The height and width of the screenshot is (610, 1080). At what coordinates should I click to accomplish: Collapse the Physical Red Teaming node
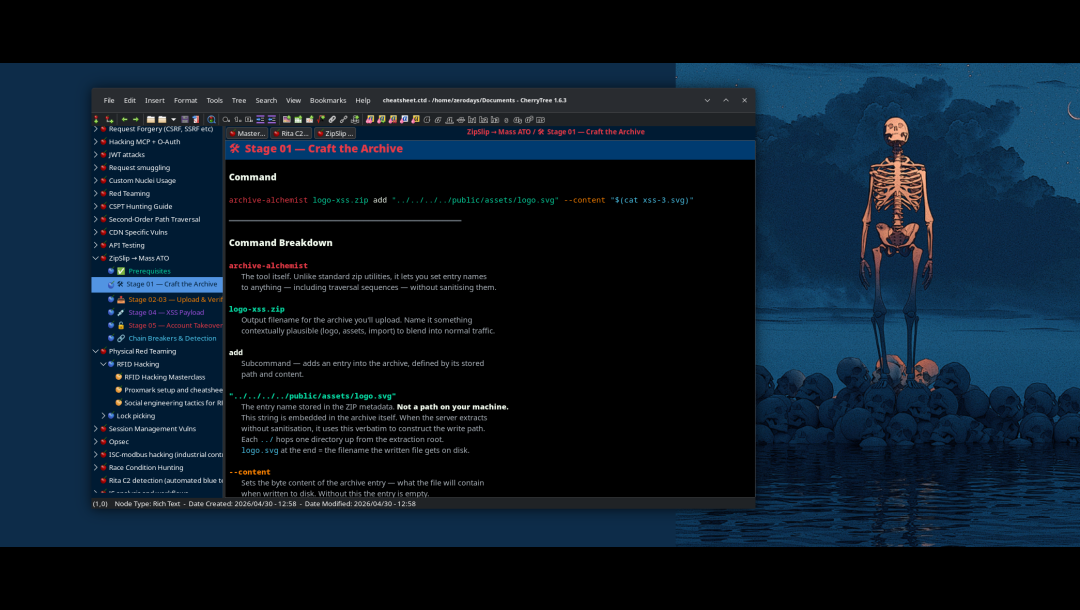click(96, 351)
